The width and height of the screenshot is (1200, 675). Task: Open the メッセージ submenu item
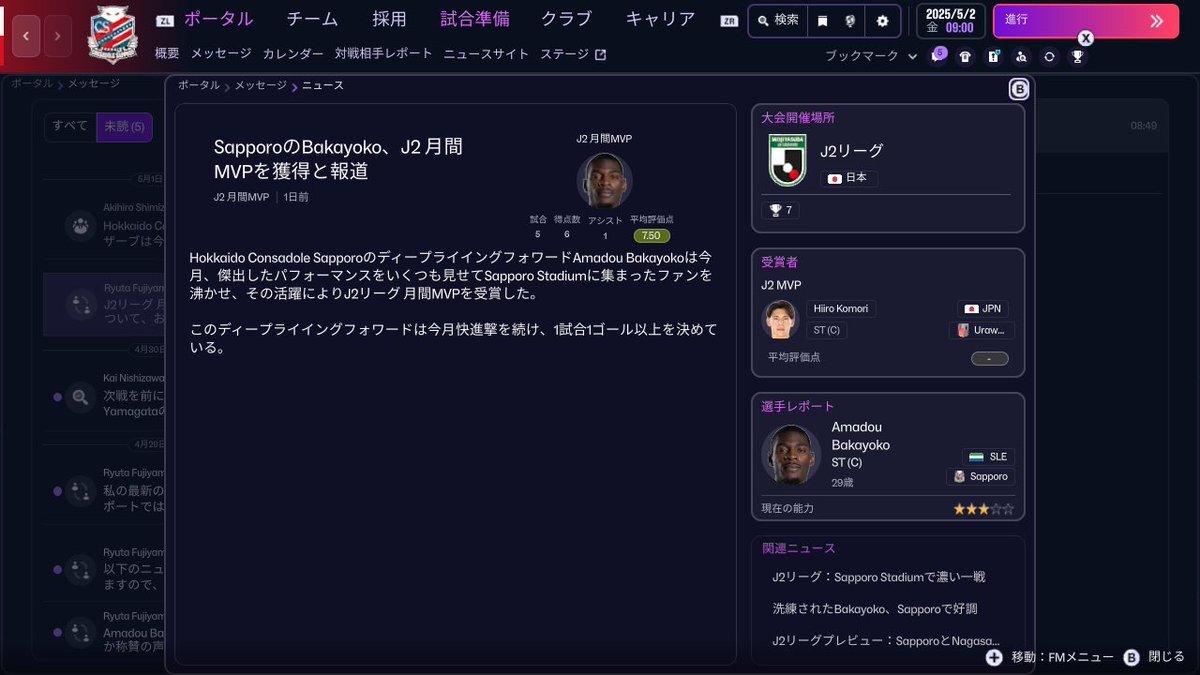[221, 54]
